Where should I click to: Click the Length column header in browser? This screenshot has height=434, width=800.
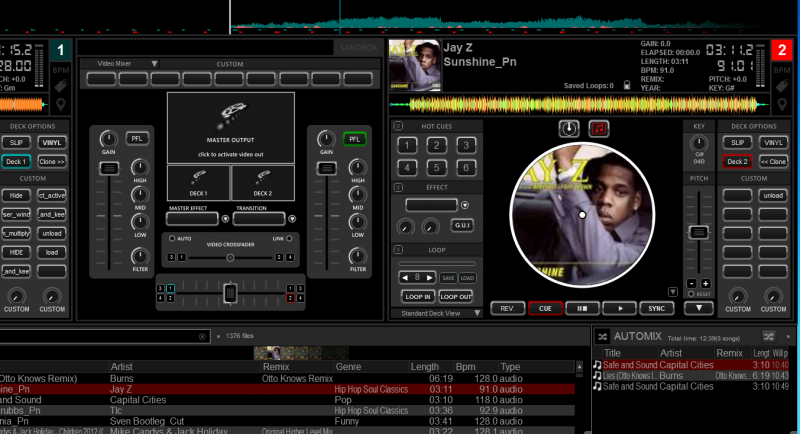(424, 367)
